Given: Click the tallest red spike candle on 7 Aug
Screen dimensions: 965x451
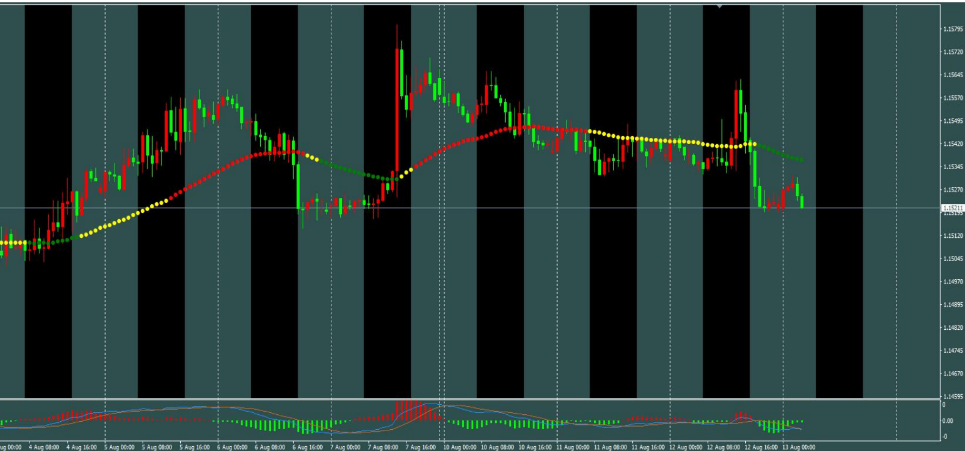Looking at the screenshot, I should pyautogui.click(x=397, y=111).
